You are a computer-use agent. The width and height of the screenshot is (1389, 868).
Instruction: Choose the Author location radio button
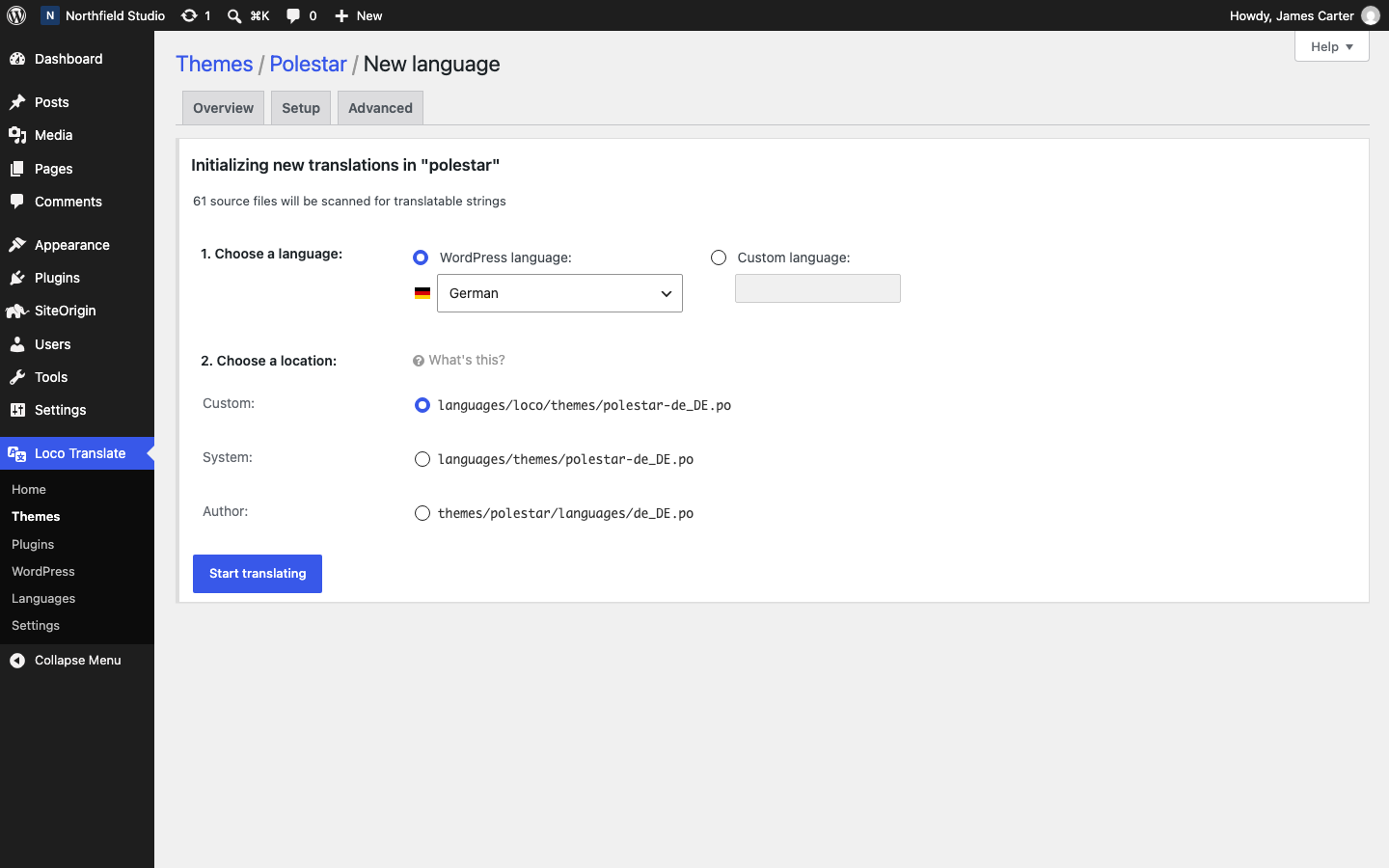(422, 513)
